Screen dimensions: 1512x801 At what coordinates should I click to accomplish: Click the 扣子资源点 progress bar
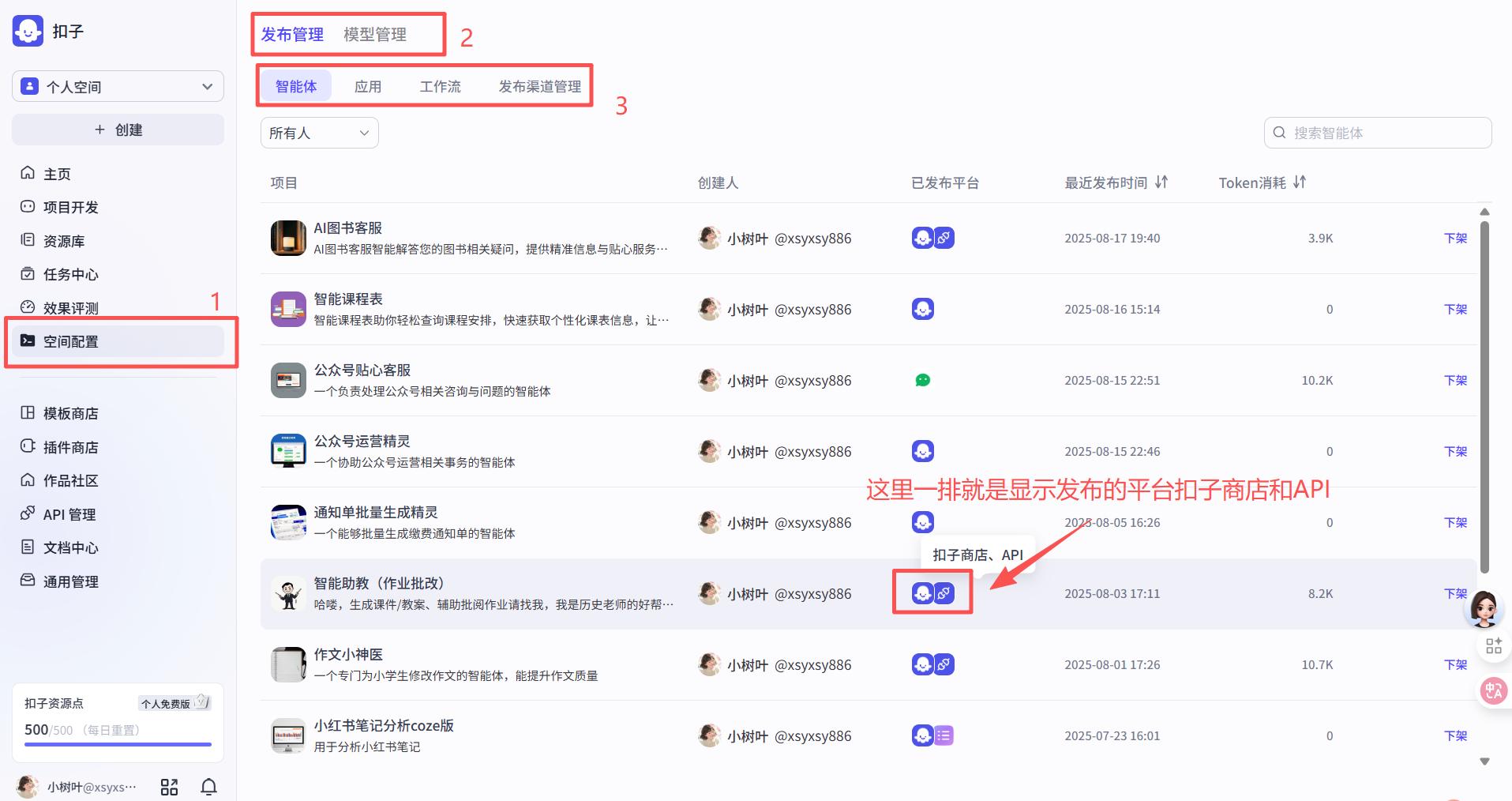pyautogui.click(x=115, y=745)
